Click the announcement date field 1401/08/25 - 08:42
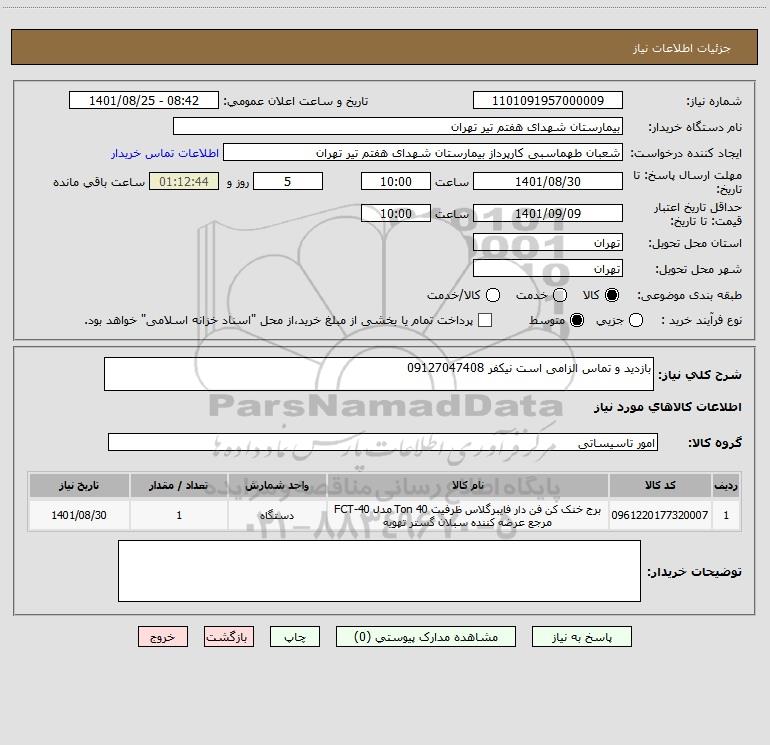Image resolution: width=770 pixels, height=745 pixels. tap(144, 100)
